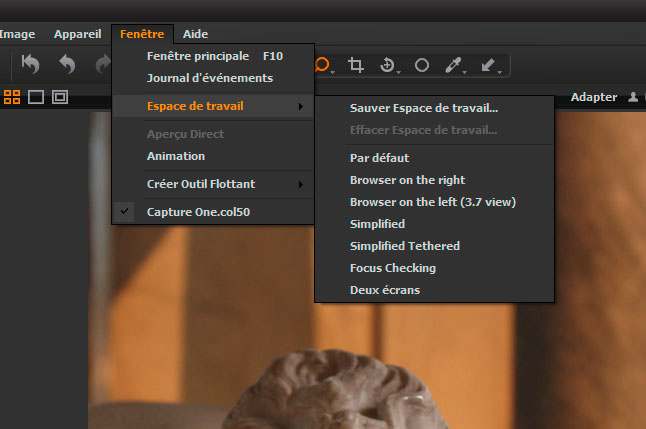Image resolution: width=646 pixels, height=429 pixels.
Task: Open the Image menu
Action: [x=17, y=34]
